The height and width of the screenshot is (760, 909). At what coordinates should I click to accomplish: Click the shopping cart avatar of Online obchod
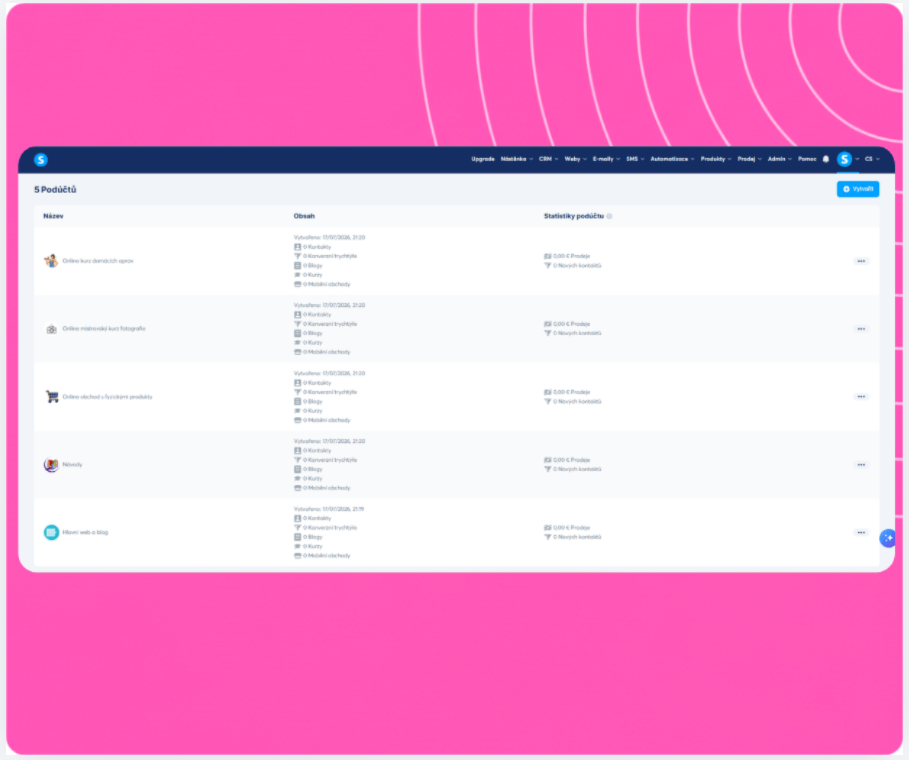click(x=52, y=397)
